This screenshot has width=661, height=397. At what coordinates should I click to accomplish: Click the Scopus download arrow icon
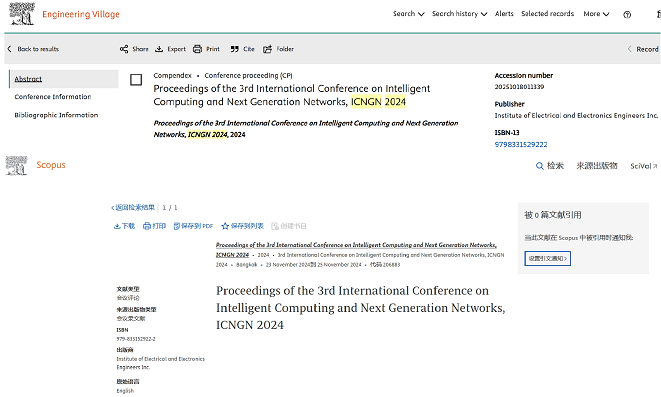pos(117,226)
